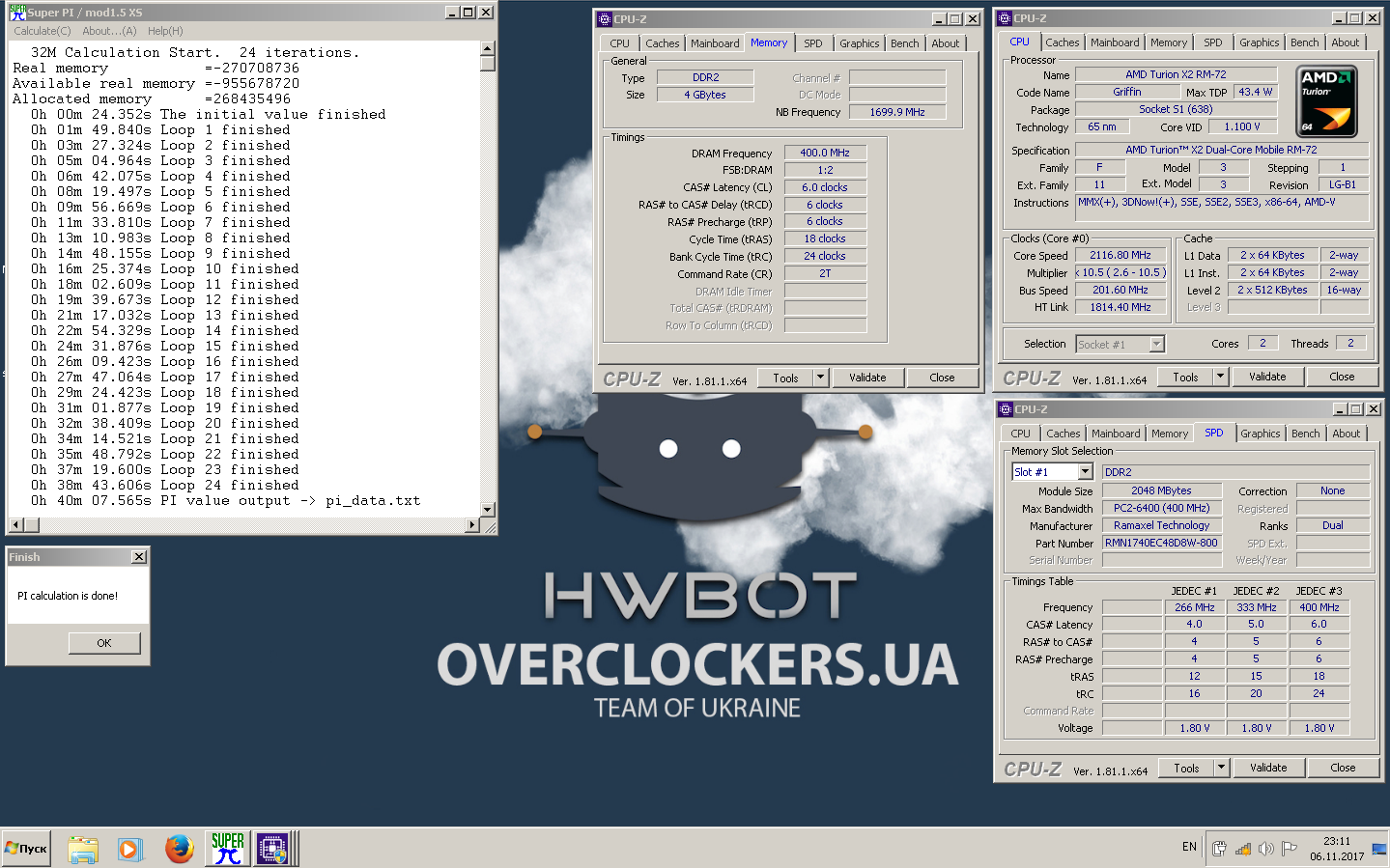Open Graphics tab in SPD window
The image size is (1390, 868).
[1261, 434]
